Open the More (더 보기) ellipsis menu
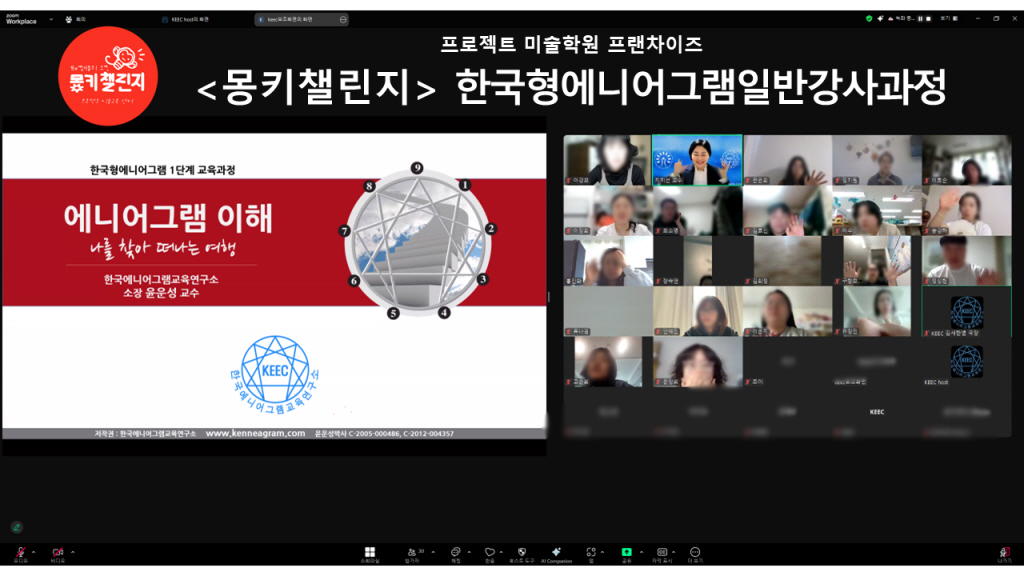 (x=695, y=554)
